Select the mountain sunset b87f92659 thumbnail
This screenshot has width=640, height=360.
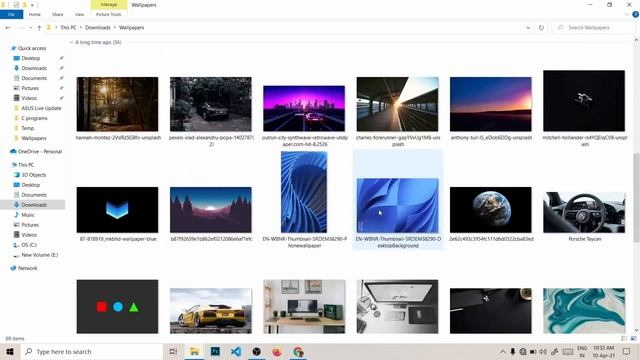click(211, 210)
